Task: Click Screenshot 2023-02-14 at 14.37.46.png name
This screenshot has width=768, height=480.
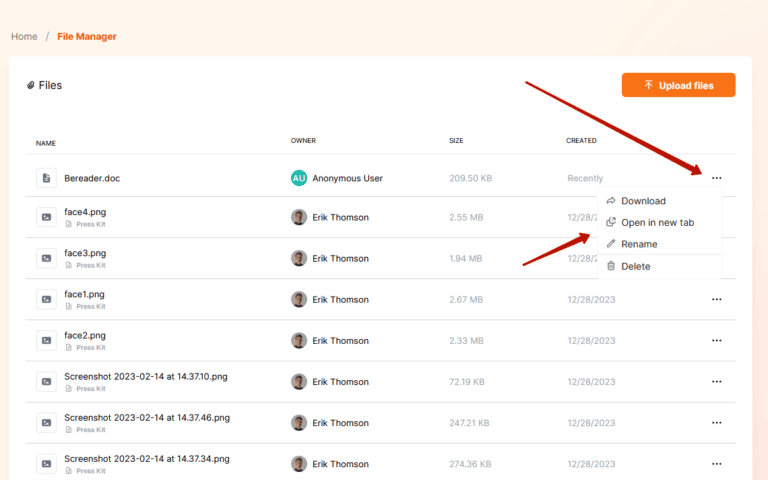Action: tap(147, 418)
